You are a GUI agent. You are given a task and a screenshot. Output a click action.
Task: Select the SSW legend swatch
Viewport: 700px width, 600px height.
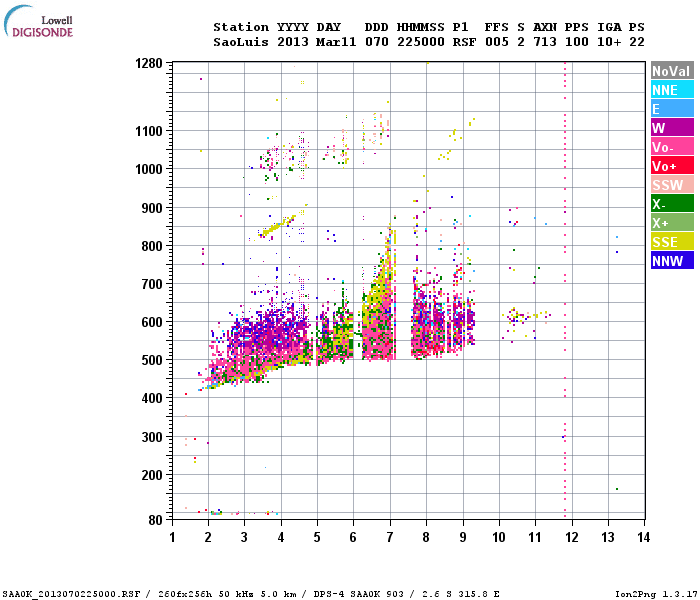672,184
